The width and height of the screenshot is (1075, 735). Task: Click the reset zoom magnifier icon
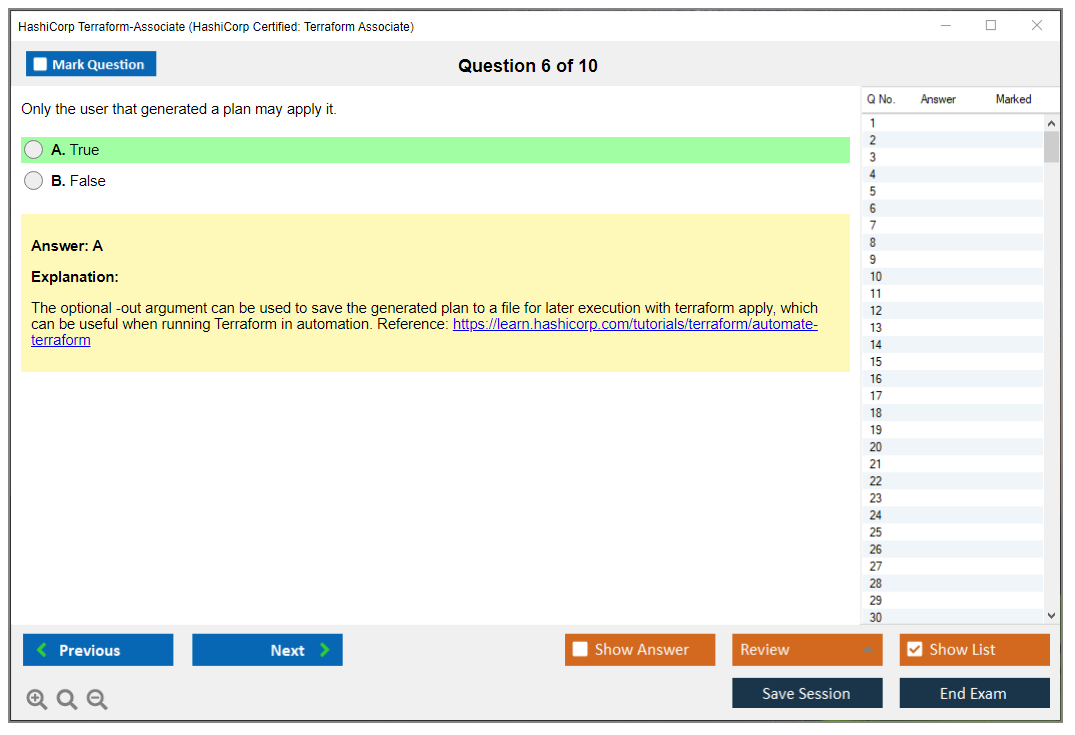67,700
